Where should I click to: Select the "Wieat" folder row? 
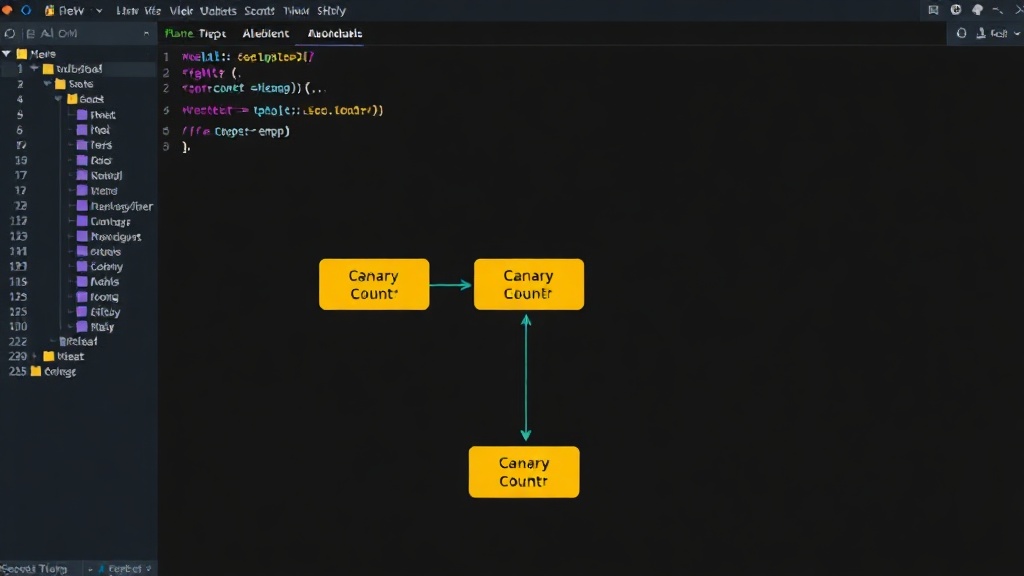coord(78,357)
